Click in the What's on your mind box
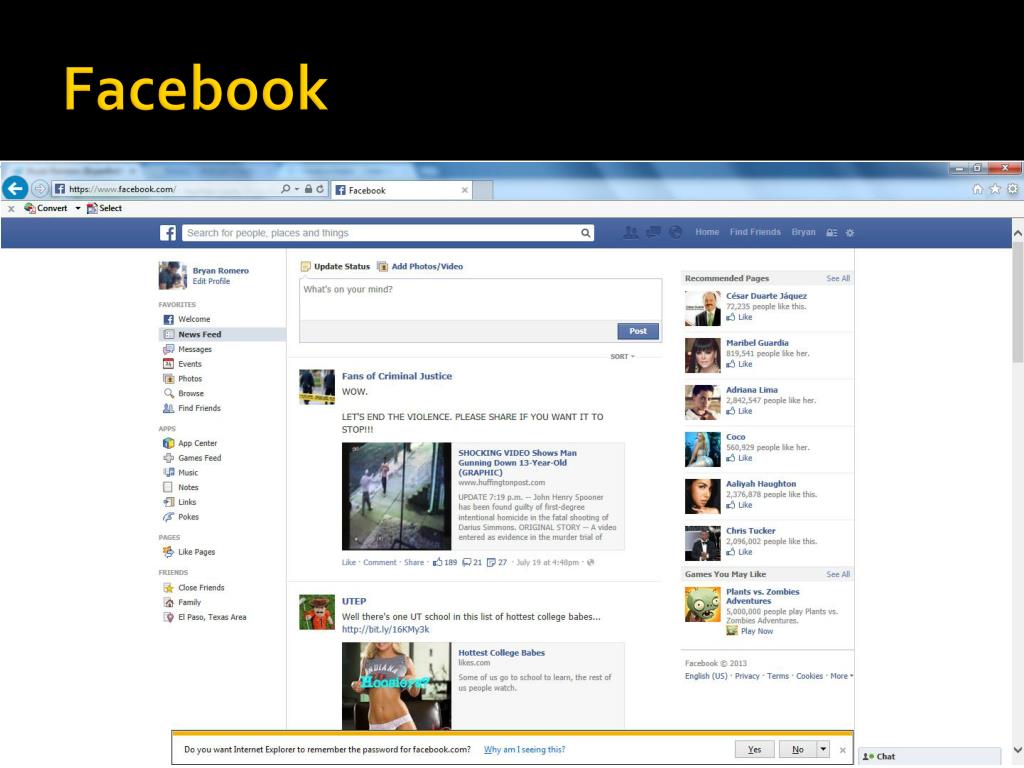The height and width of the screenshot is (768, 1024). [x=480, y=299]
